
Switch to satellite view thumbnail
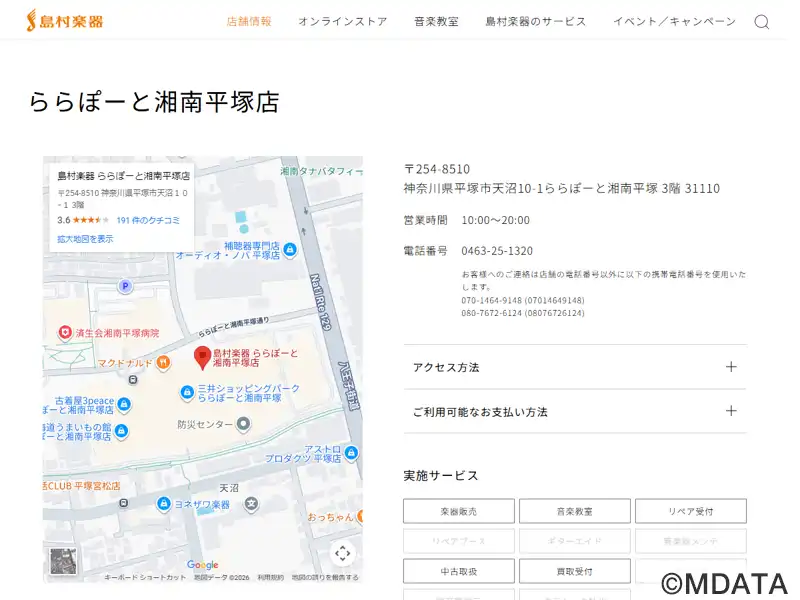pyautogui.click(x=63, y=561)
